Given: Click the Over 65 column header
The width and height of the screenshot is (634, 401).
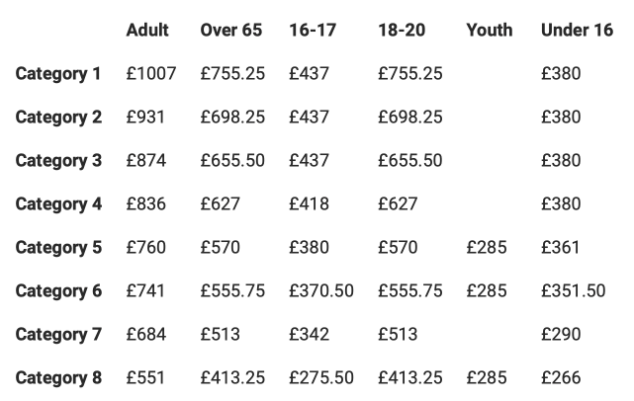Looking at the screenshot, I should [231, 30].
